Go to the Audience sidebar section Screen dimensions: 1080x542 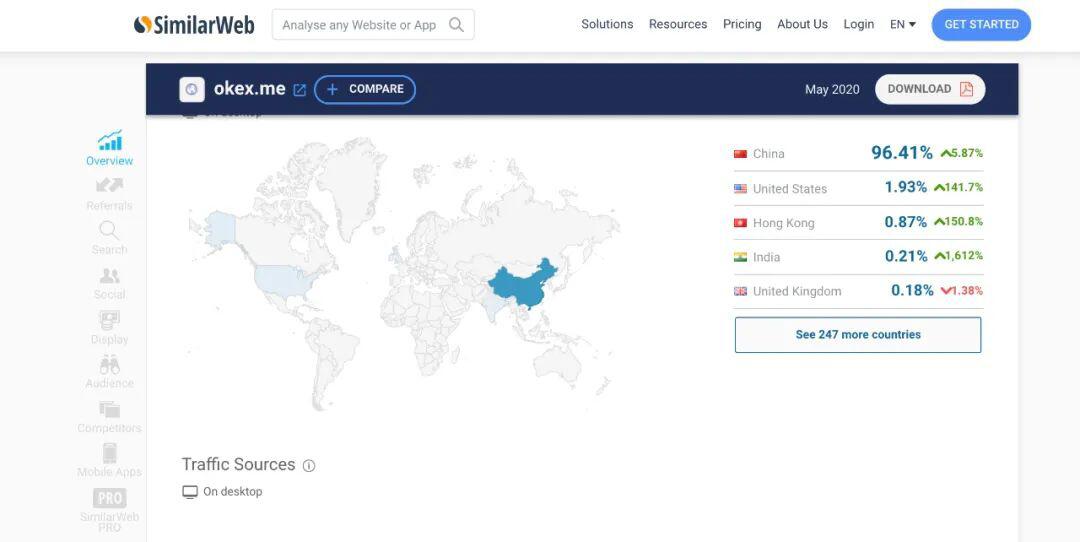click(110, 372)
